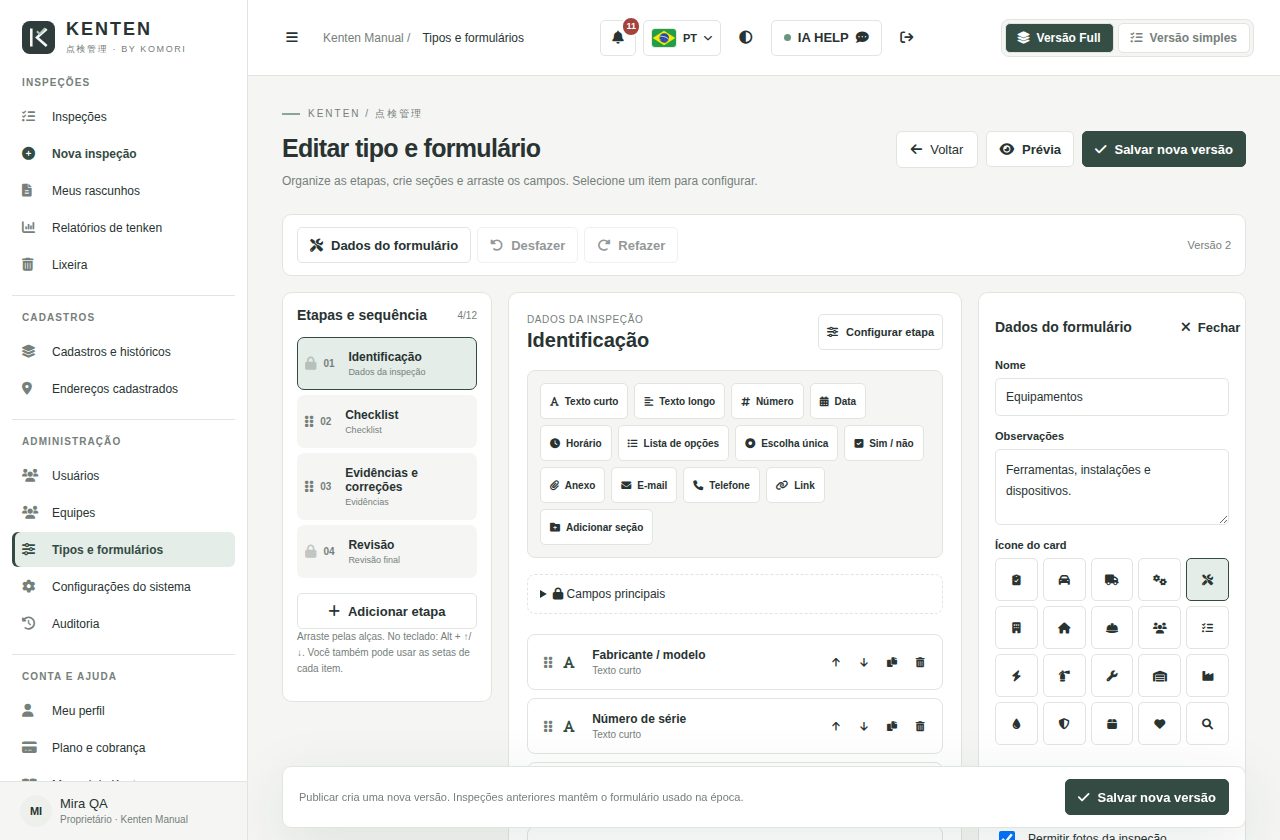Open the Prévia preview
The width and height of the screenshot is (1280, 840).
[x=1030, y=150]
